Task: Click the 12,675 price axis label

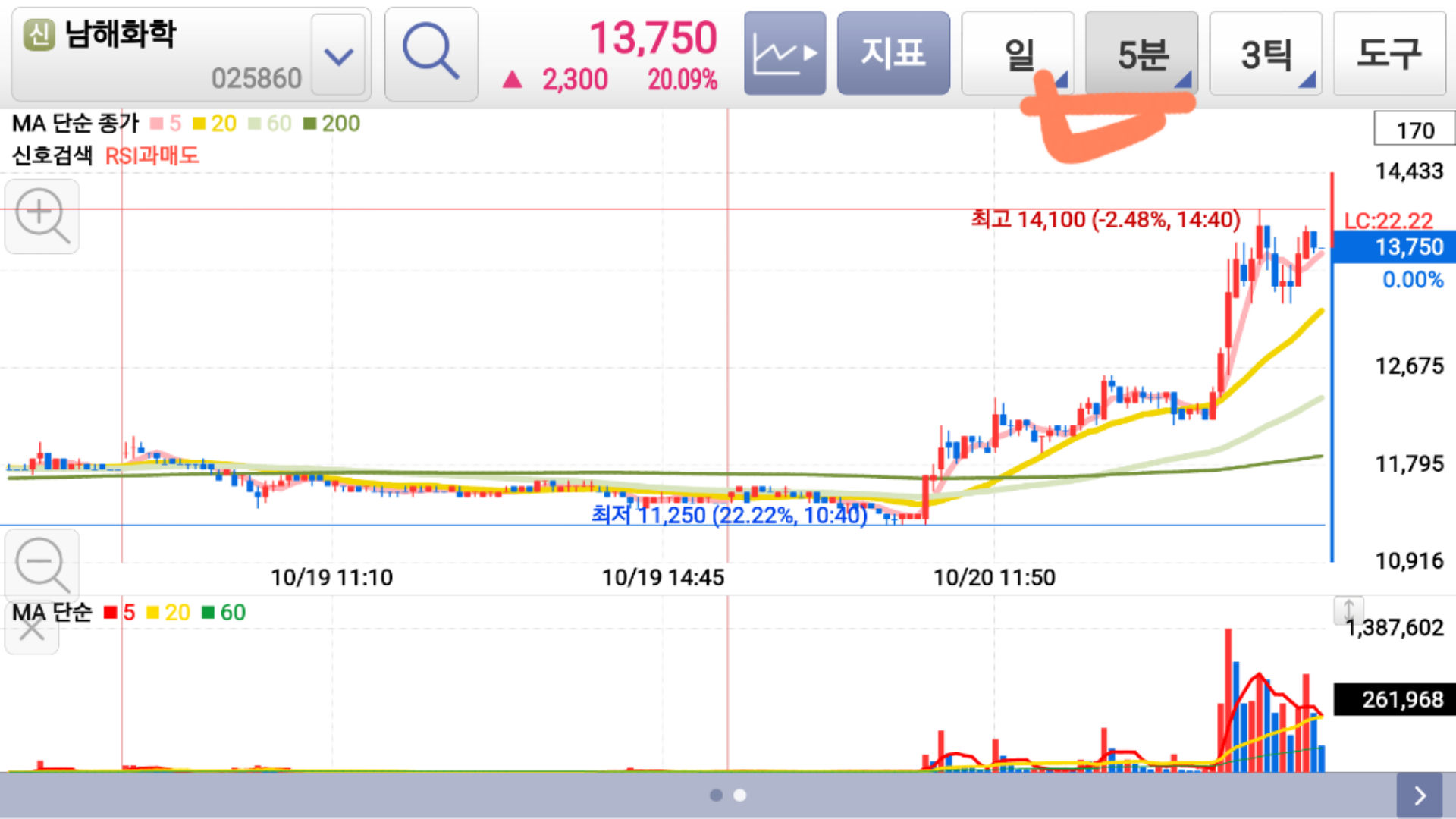Action: [x=1410, y=366]
